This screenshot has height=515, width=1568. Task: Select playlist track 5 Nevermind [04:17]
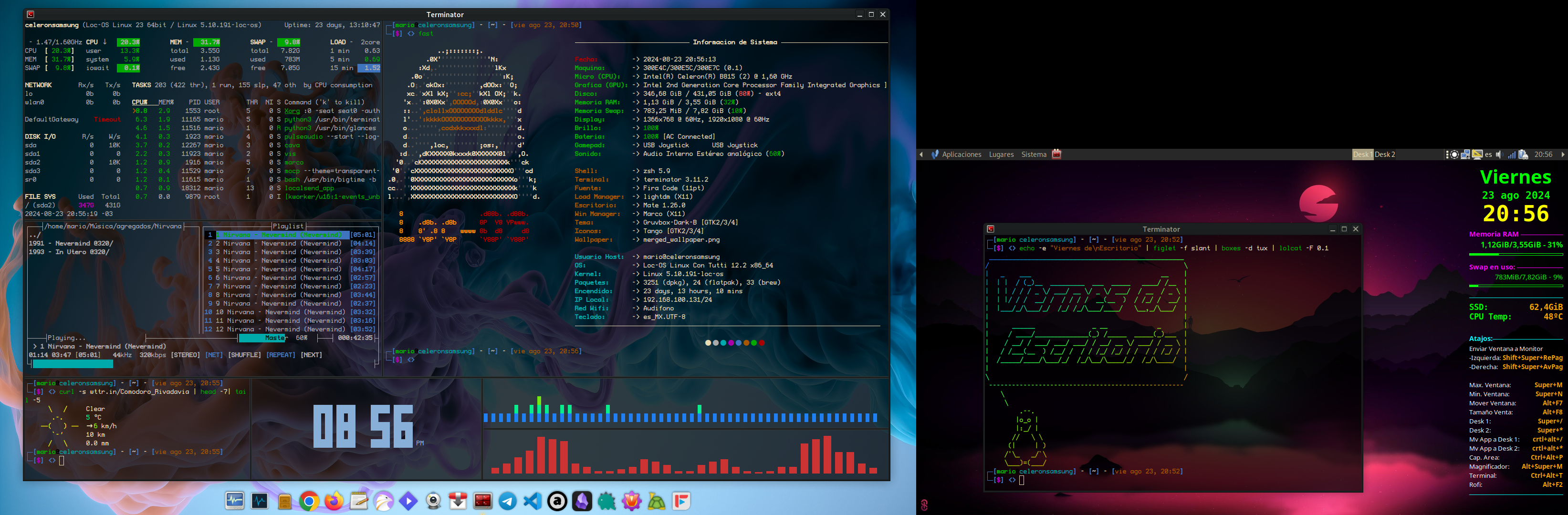pos(290,269)
